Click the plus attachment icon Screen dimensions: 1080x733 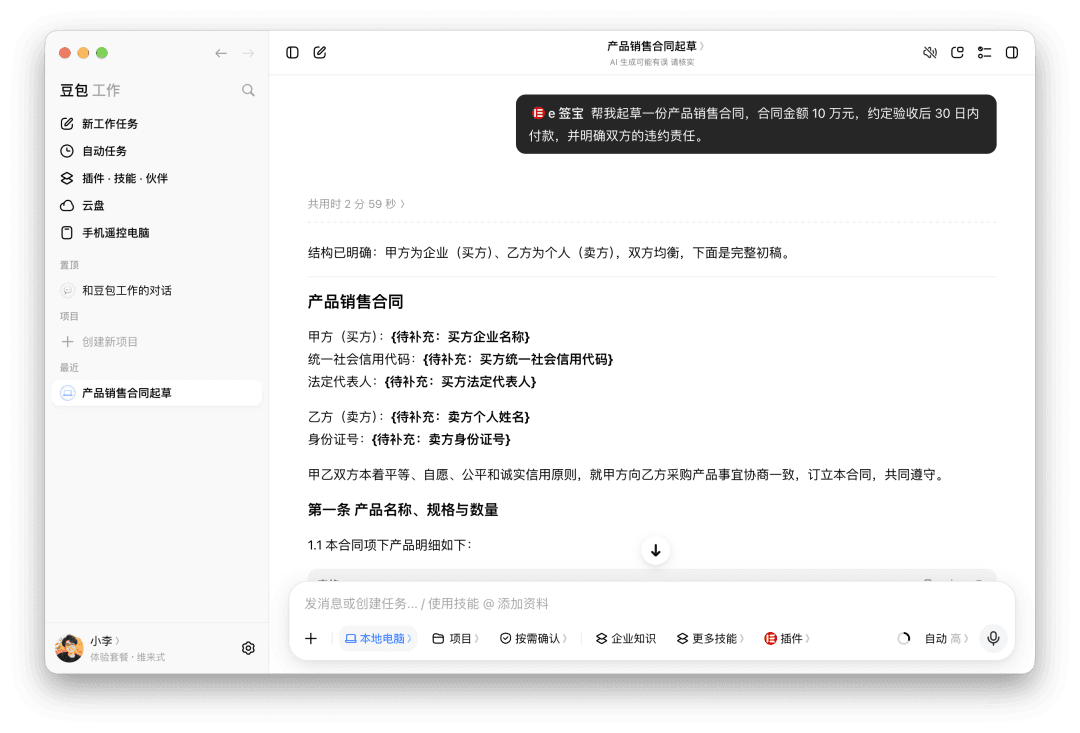click(311, 639)
